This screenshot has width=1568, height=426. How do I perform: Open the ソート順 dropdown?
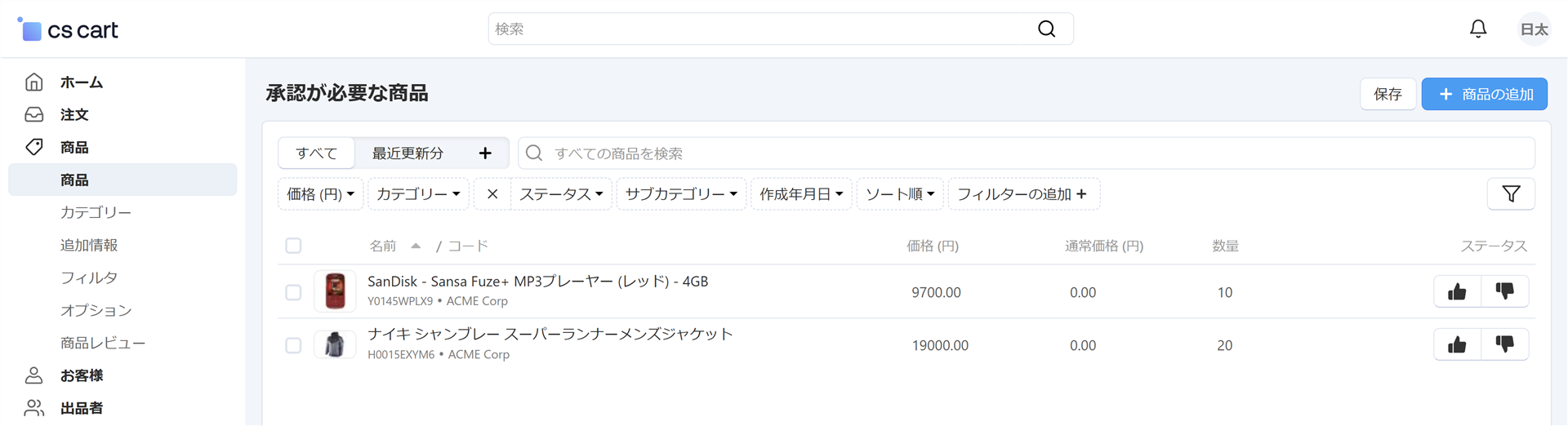[900, 194]
